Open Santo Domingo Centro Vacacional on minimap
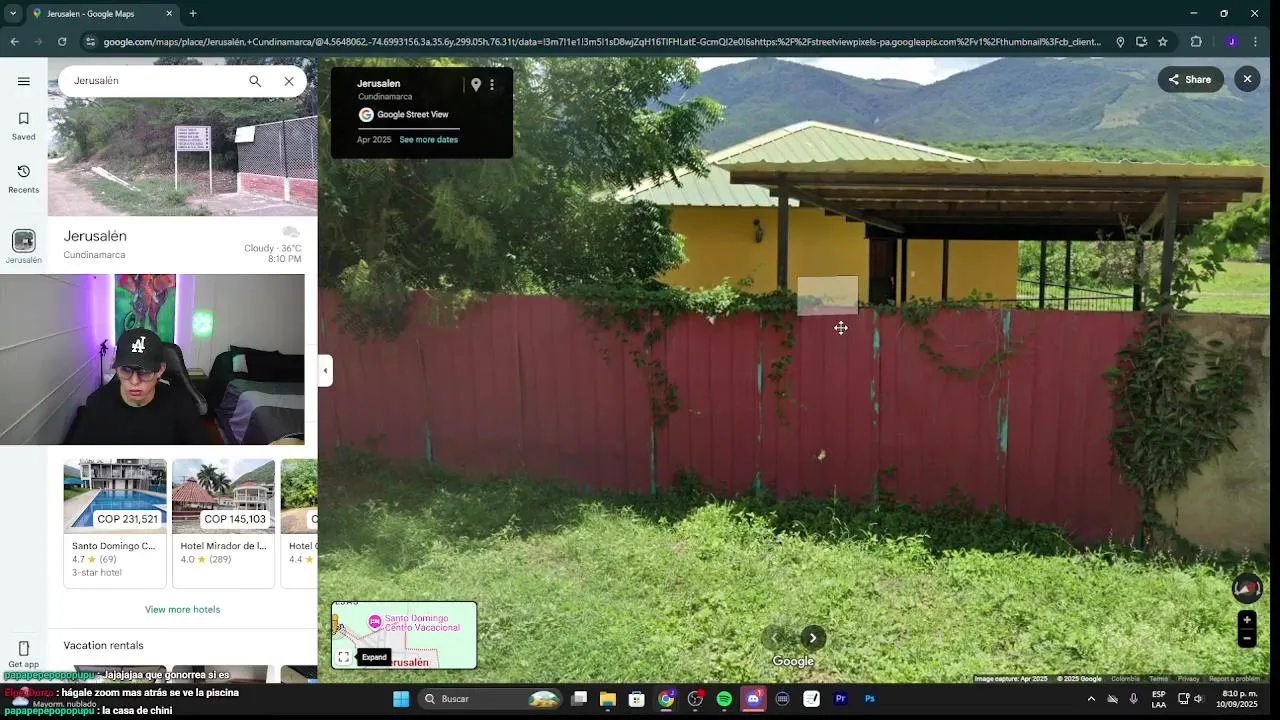Image resolution: width=1280 pixels, height=720 pixels. [x=415, y=623]
